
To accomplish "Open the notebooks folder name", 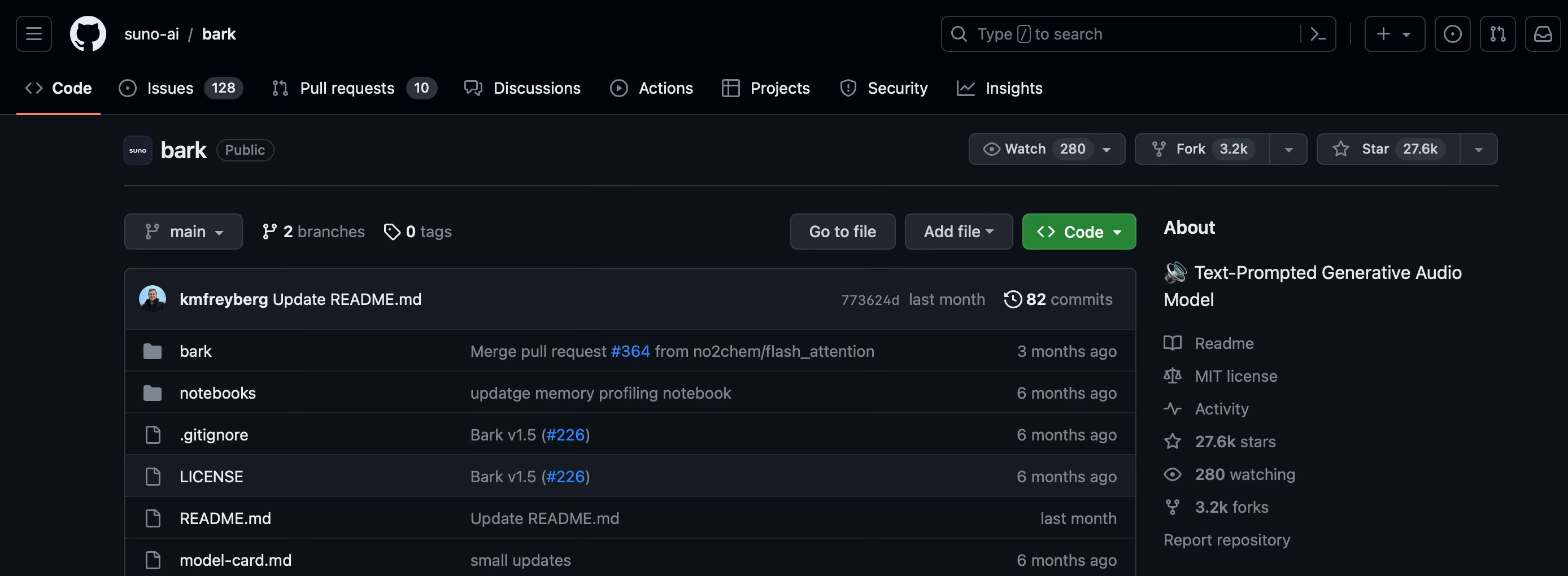I will (x=217, y=393).
